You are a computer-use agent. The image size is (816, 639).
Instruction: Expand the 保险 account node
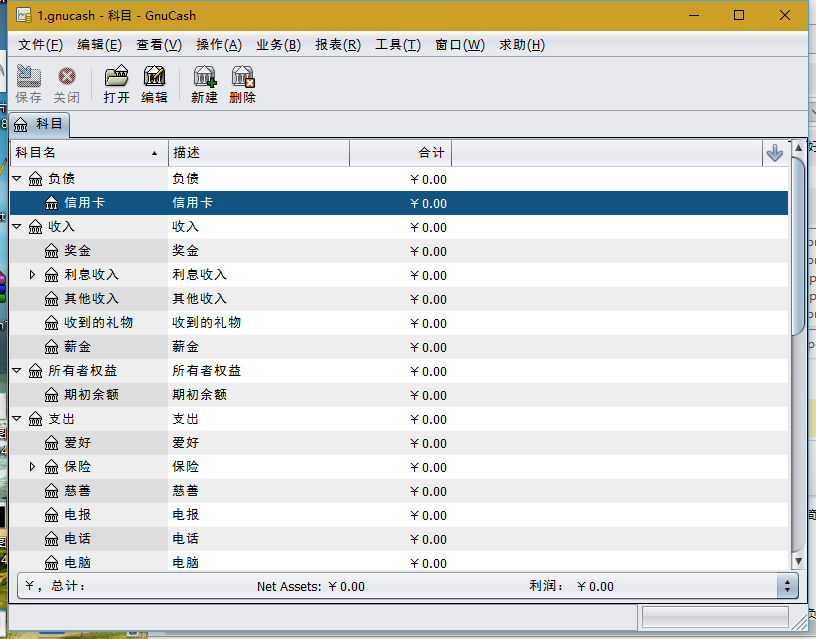(32, 467)
